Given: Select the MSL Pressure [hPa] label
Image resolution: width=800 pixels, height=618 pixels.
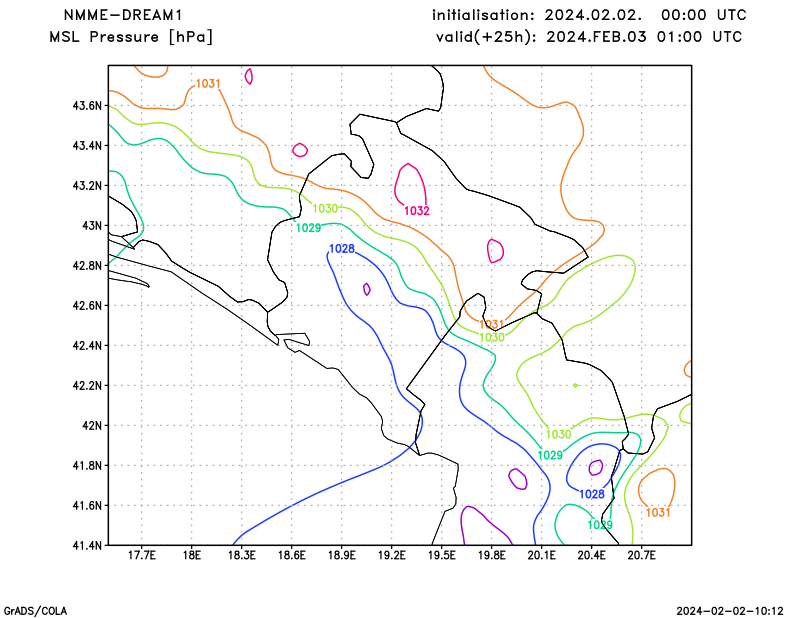Looking at the screenshot, I should coord(131,37).
